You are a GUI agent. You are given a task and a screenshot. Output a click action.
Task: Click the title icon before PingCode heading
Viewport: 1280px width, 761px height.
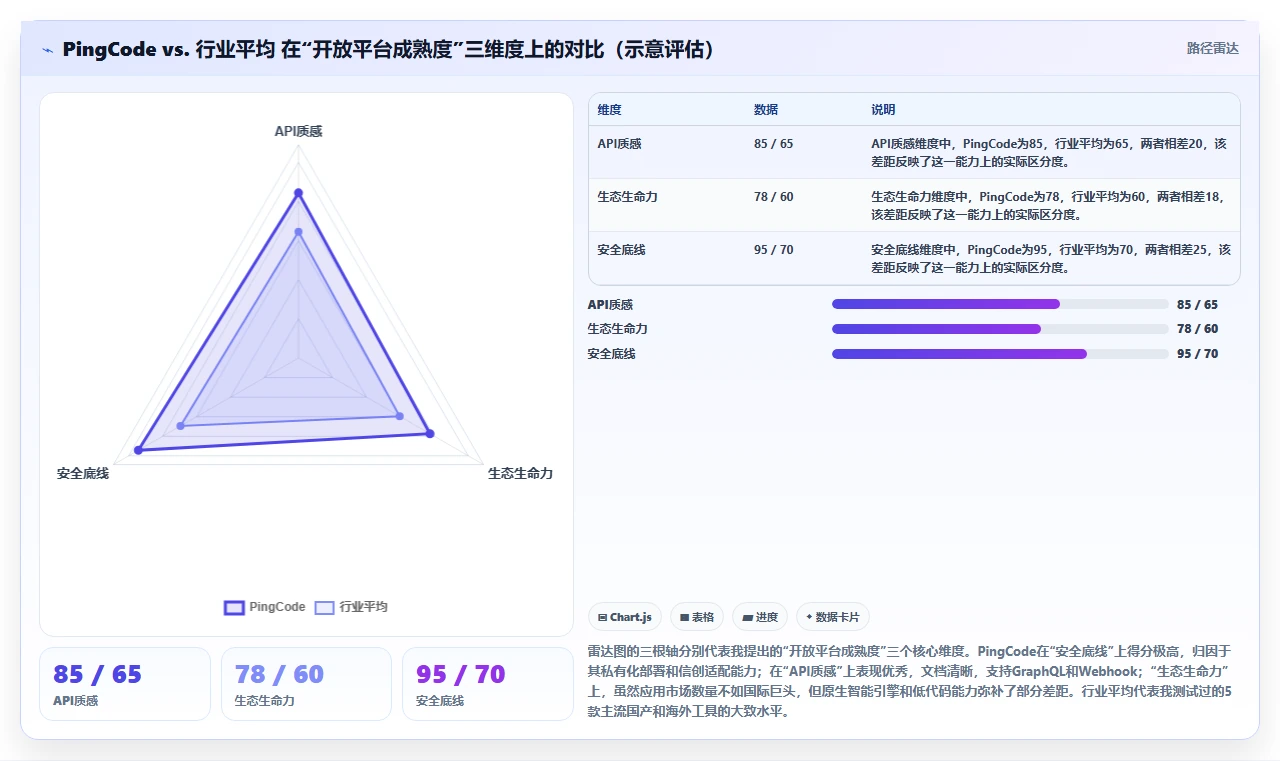[x=47, y=50]
